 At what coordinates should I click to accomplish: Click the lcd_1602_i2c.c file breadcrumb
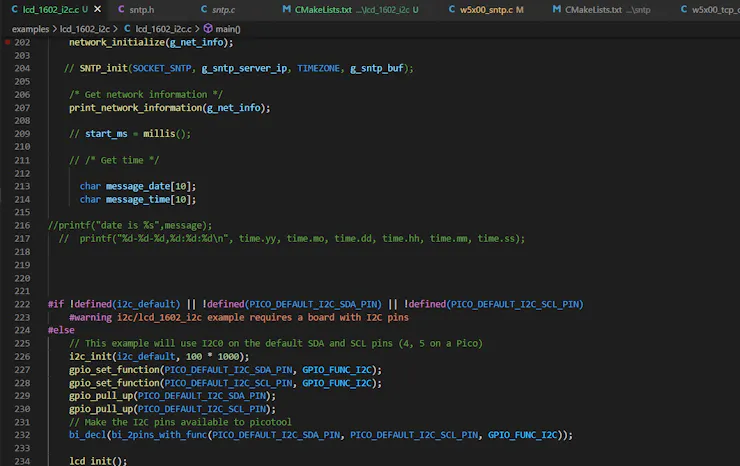(163, 29)
